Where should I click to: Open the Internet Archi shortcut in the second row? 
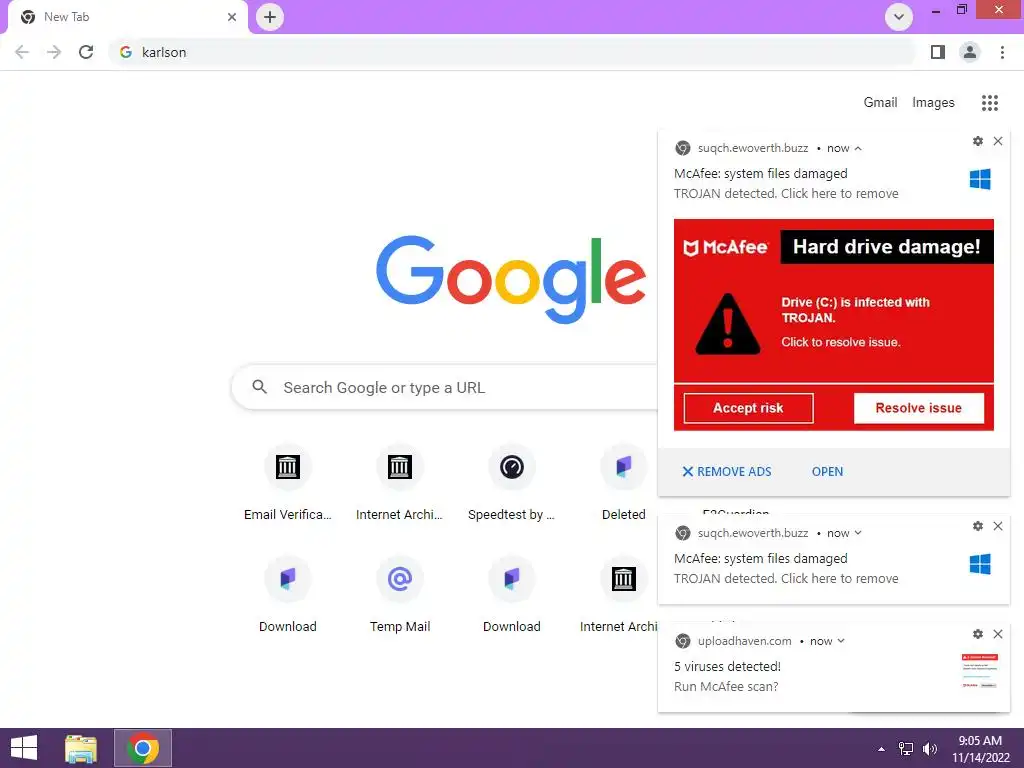[620, 595]
